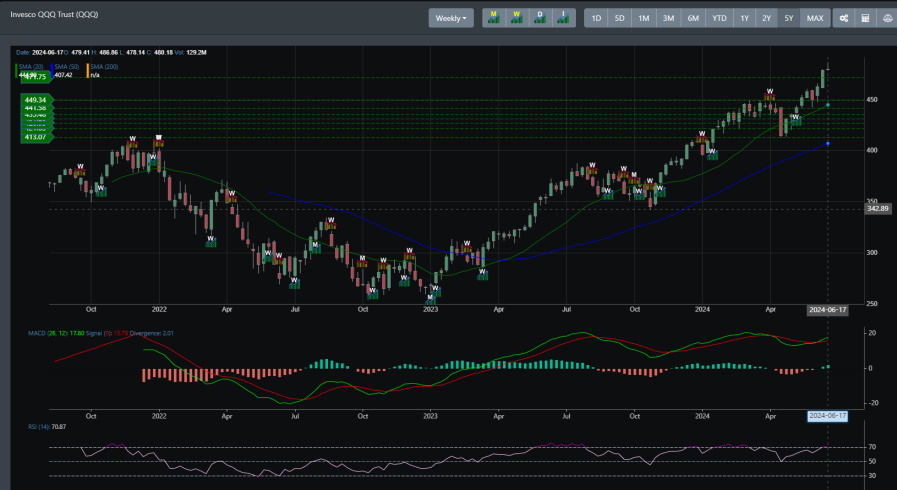Click the scale icon after the calculator
Screen dimensions: 897x490
pyautogui.click(x=887, y=18)
